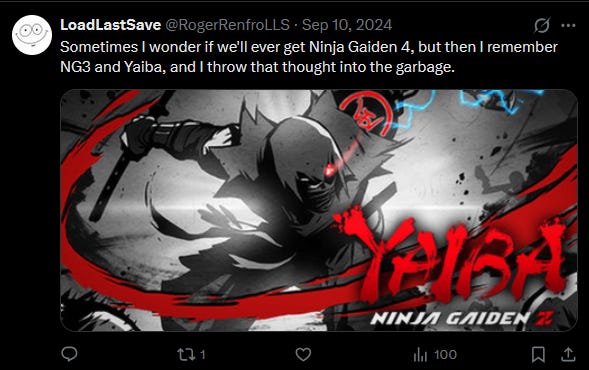Image resolution: width=589 pixels, height=370 pixels.
Task: Share the post using the upload arrow icon
Action: 568,354
